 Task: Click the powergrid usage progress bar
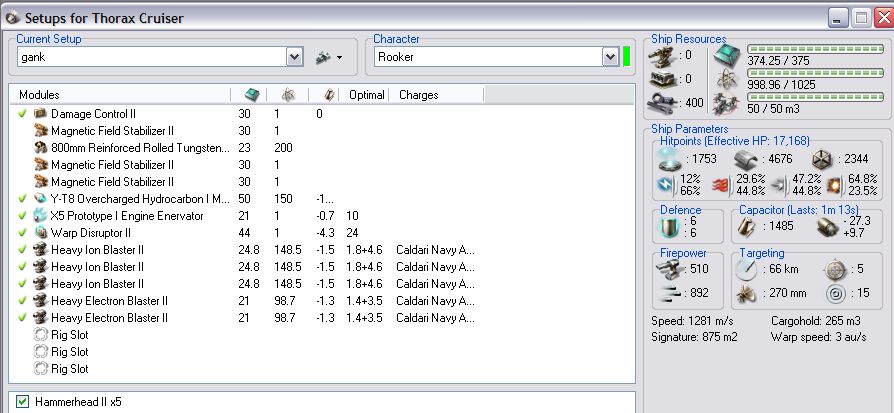tap(816, 74)
